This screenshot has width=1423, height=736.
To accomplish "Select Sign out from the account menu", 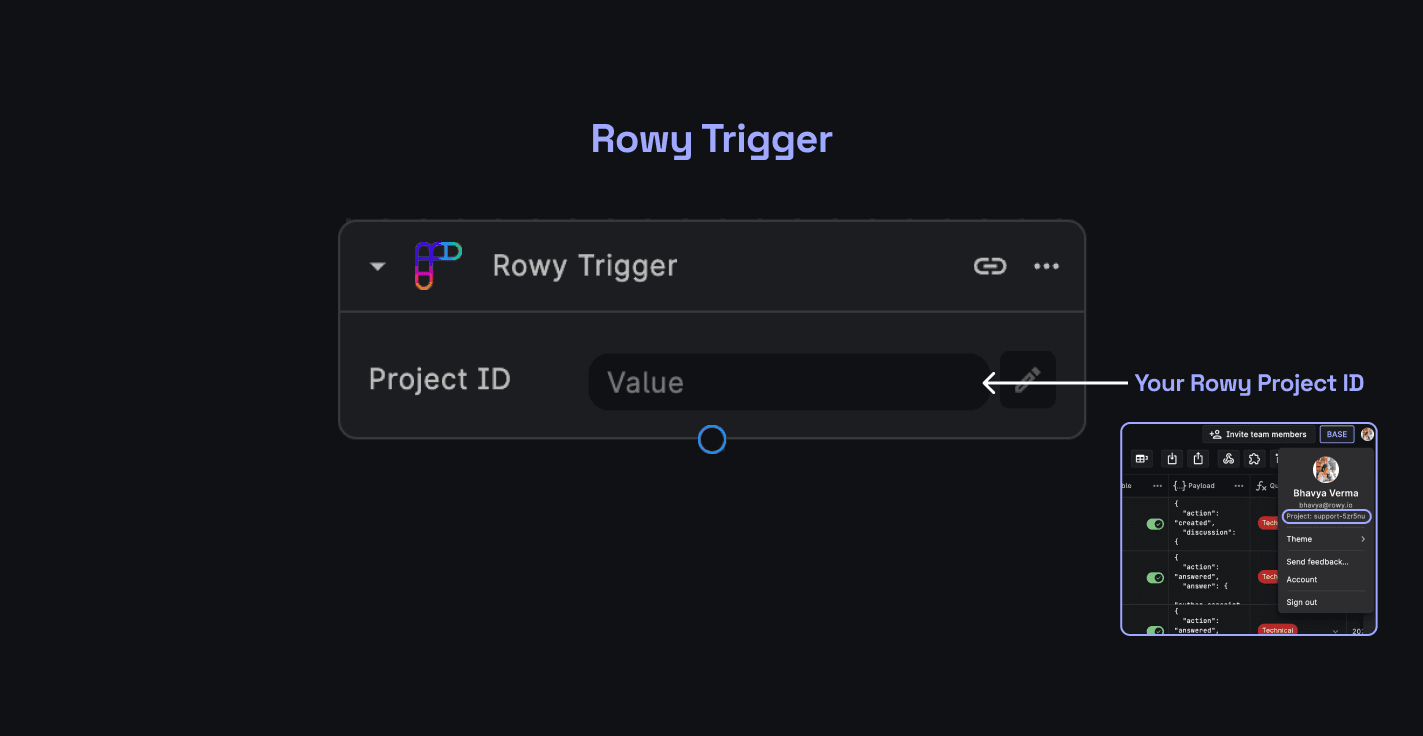I will (x=1302, y=602).
